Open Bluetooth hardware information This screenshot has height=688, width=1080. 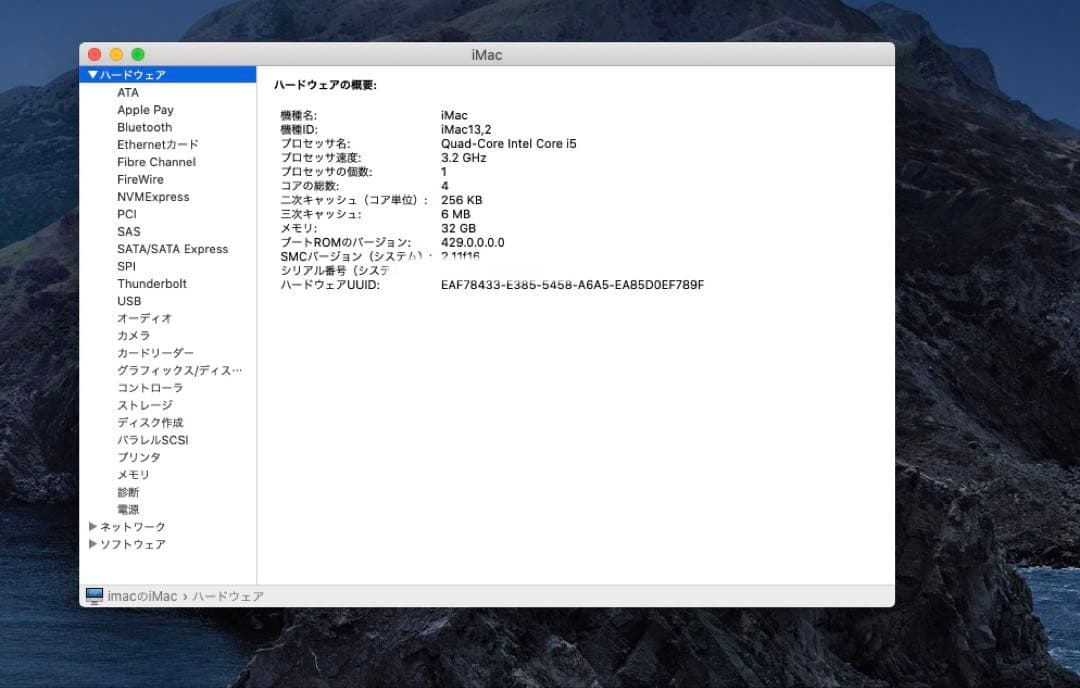(x=144, y=127)
